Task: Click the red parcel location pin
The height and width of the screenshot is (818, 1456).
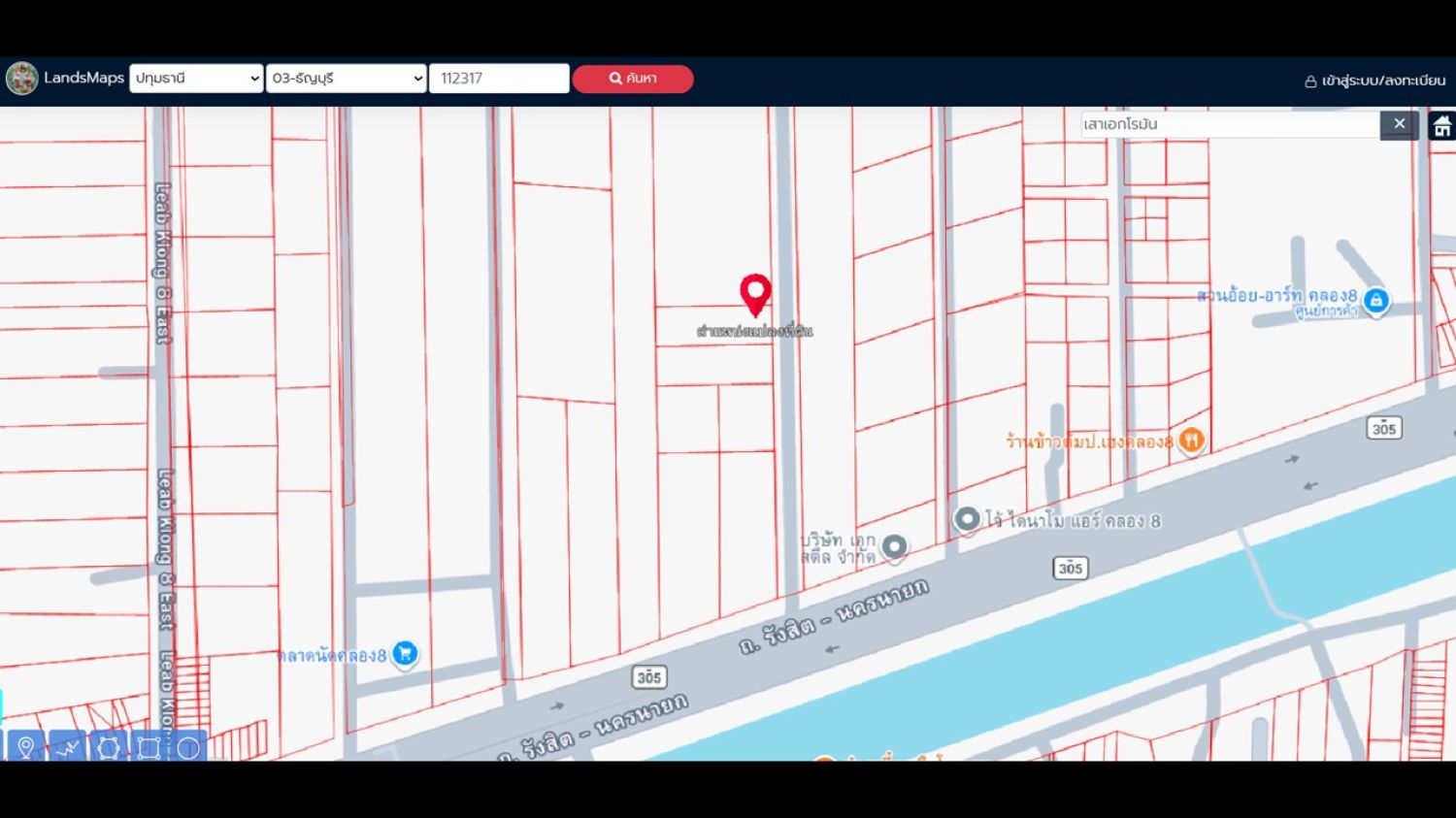Action: pos(755,295)
